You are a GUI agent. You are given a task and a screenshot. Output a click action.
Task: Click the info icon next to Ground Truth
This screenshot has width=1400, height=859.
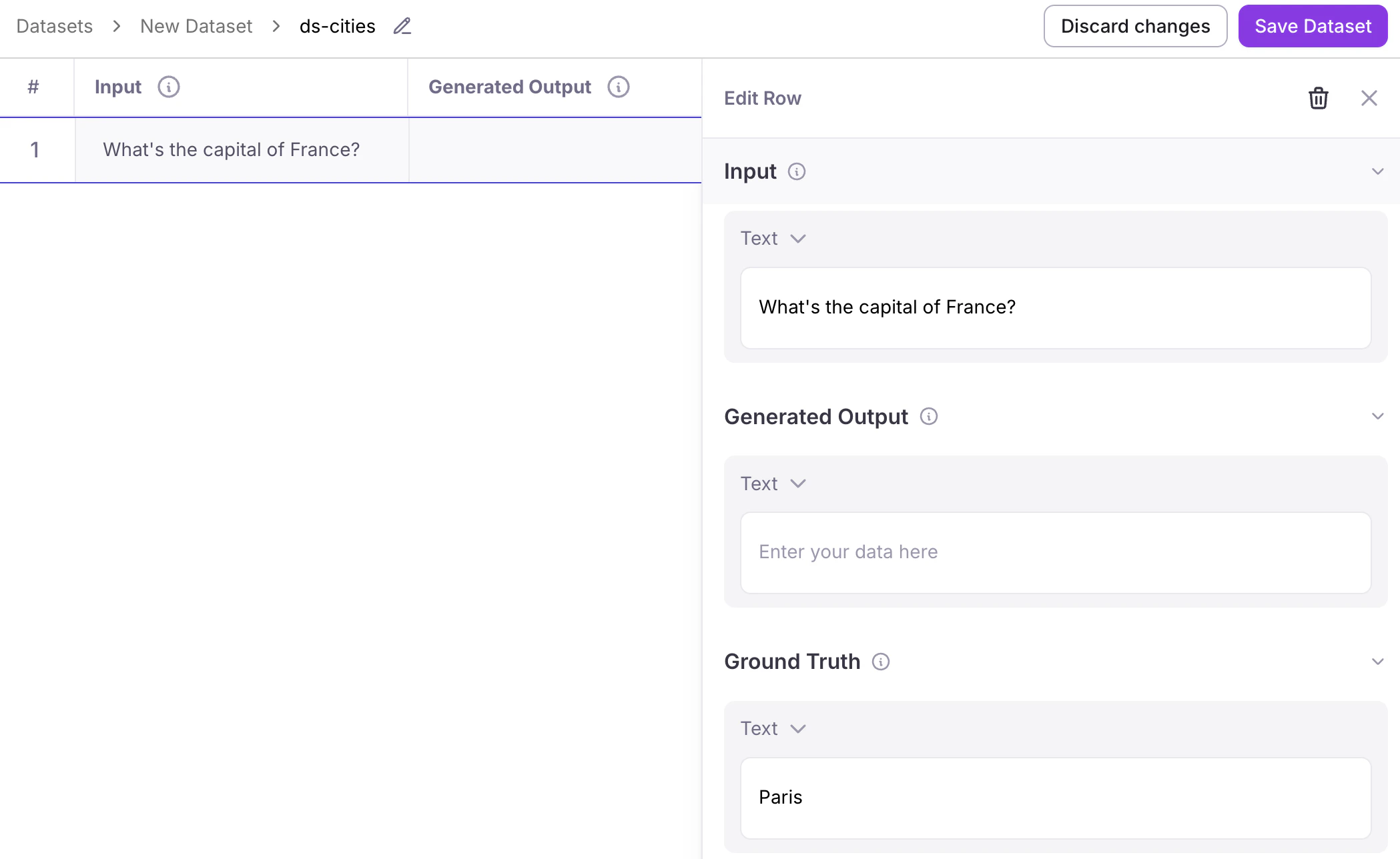pos(880,662)
